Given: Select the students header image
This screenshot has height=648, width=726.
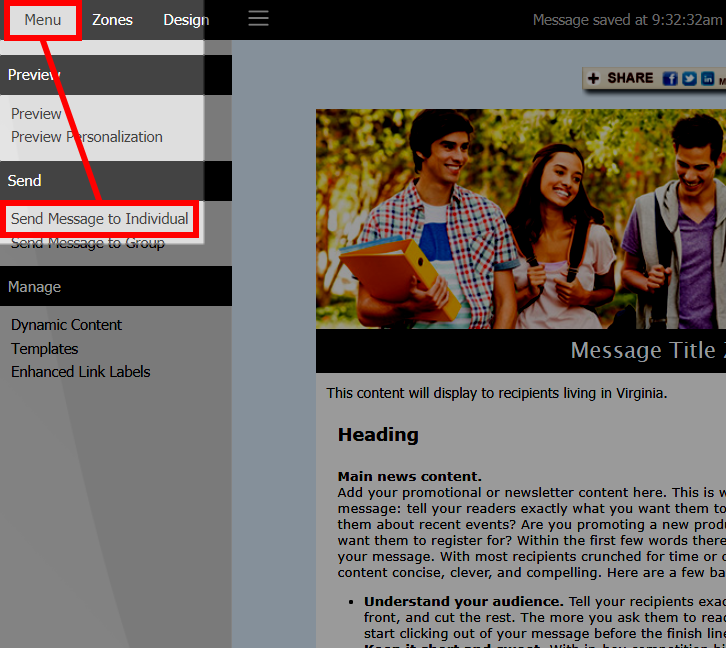Looking at the screenshot, I should 521,219.
